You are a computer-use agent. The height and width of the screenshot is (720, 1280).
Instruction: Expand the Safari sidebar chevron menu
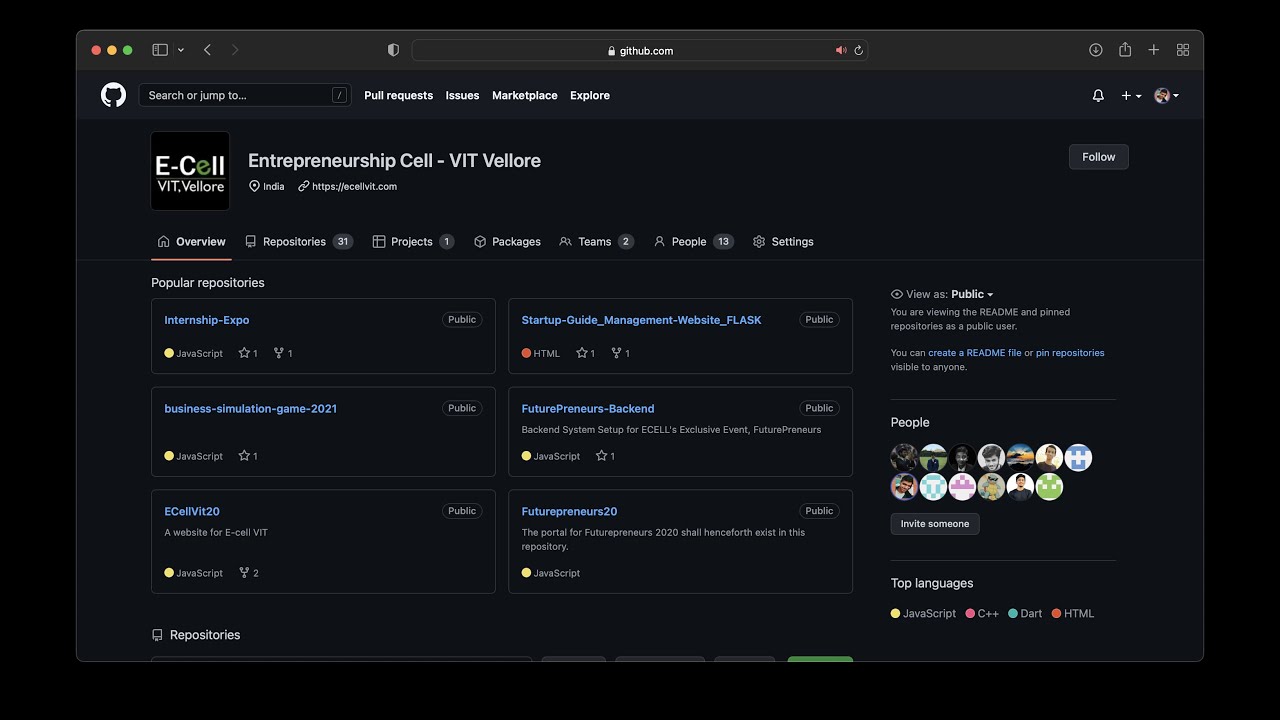(181, 50)
